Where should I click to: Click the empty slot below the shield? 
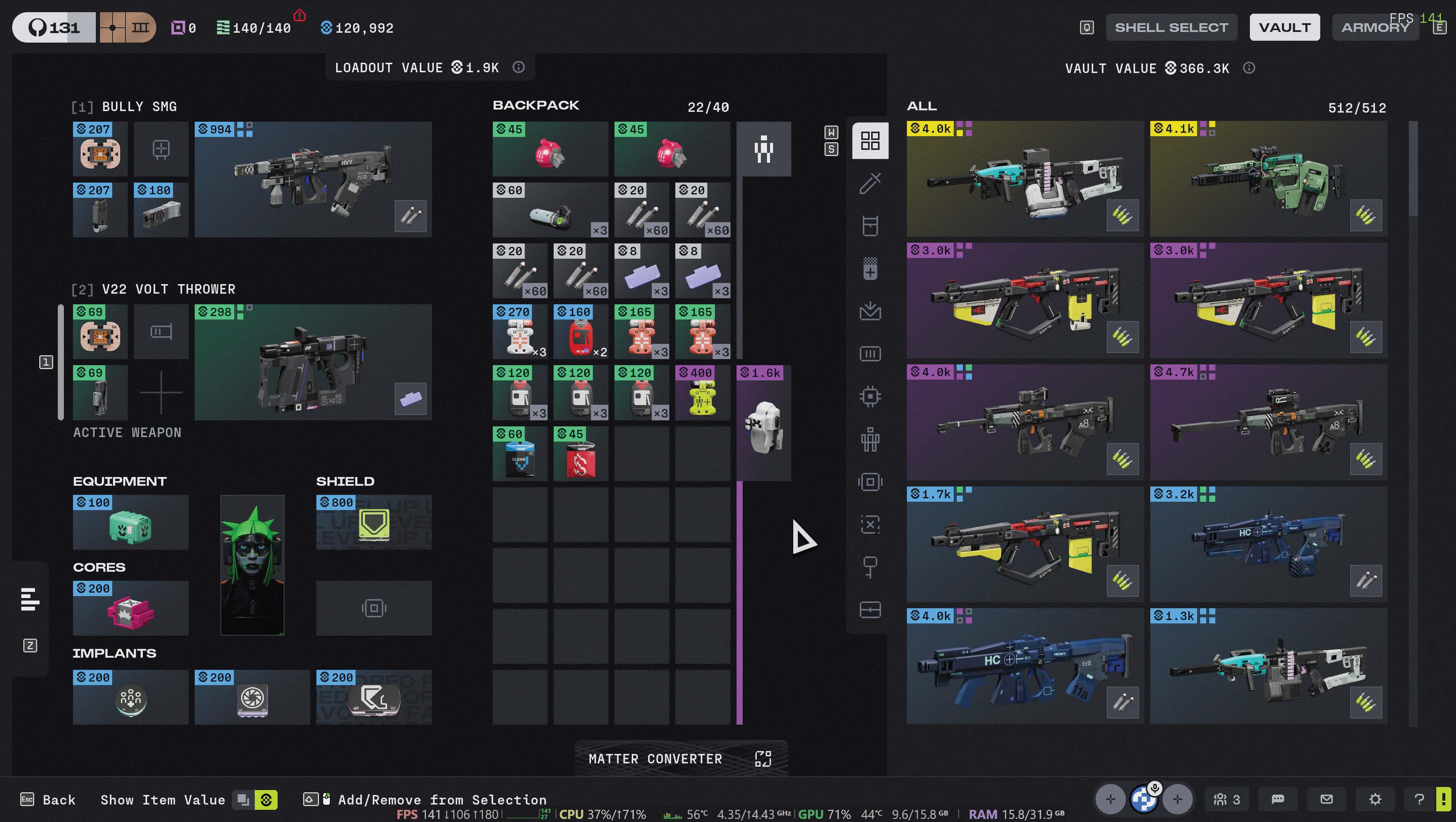[x=374, y=608]
